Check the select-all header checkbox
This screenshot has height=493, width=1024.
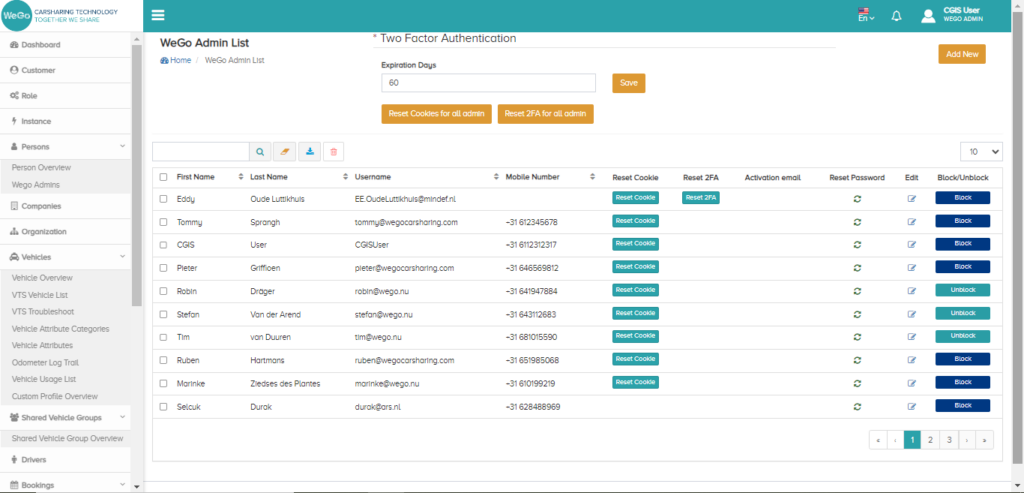(x=164, y=177)
